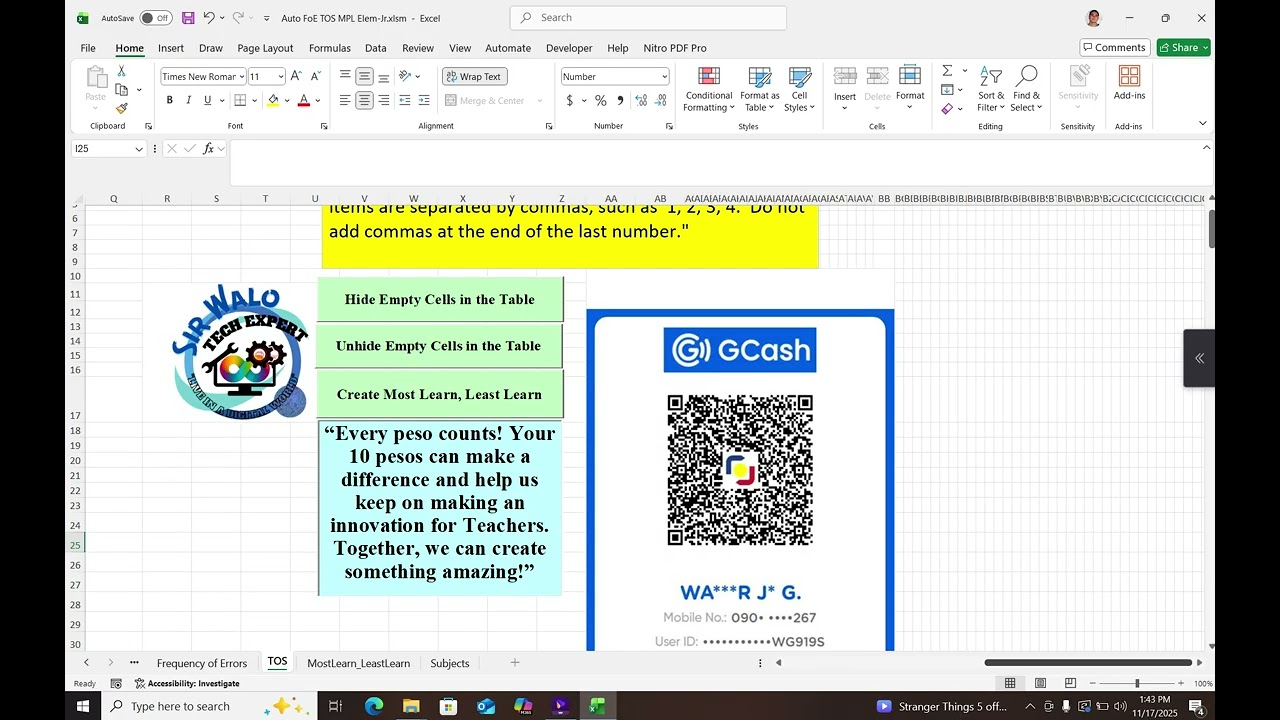Open the File menu
The width and height of the screenshot is (1280, 720).
pyautogui.click(x=88, y=48)
